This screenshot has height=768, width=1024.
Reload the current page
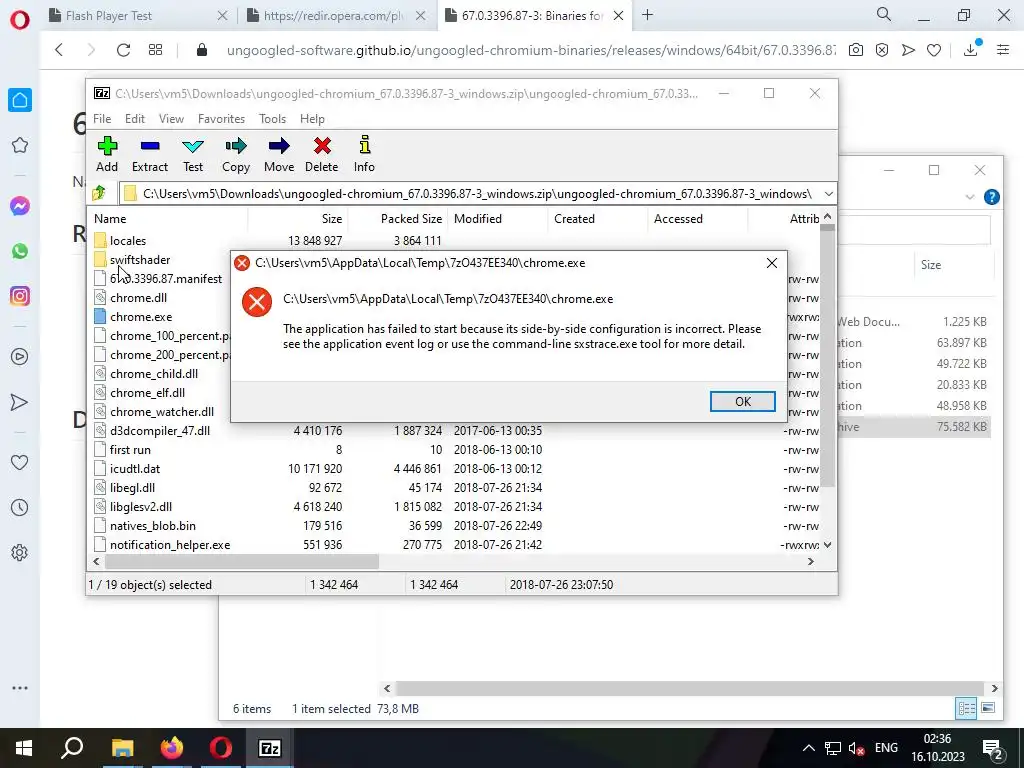point(123,50)
